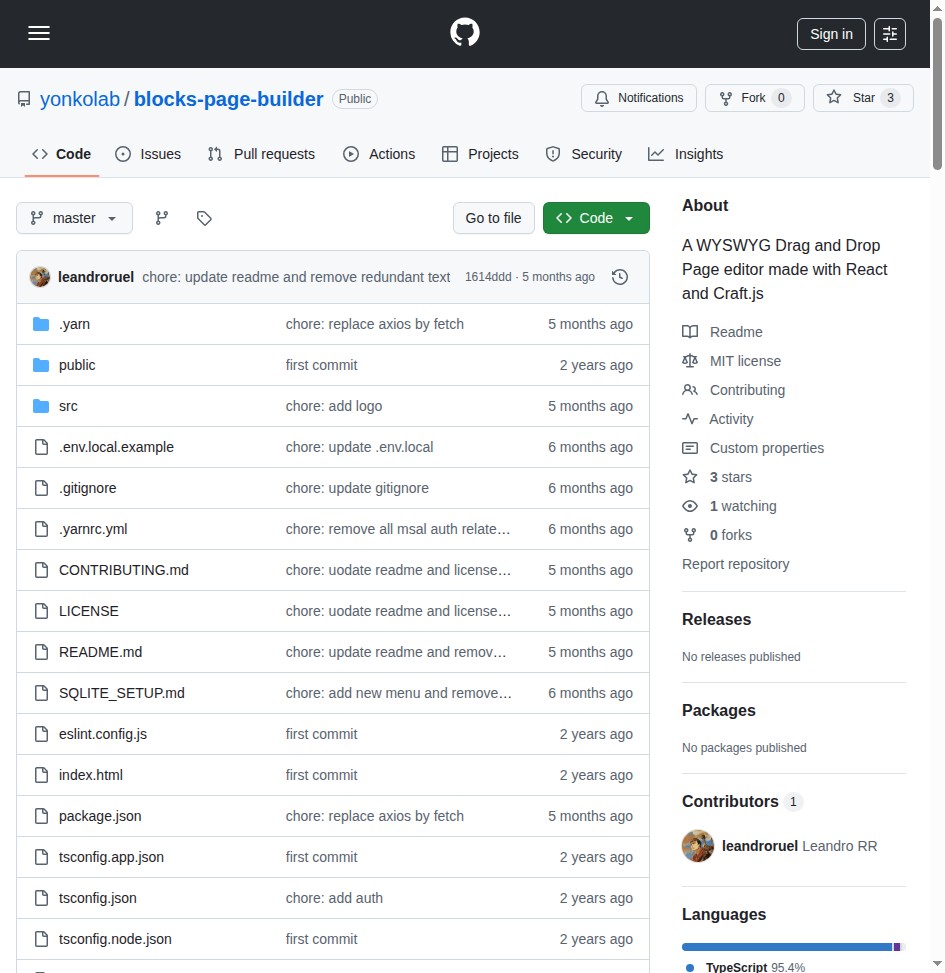
Task: Open commit 1614ddd link
Action: [488, 277]
